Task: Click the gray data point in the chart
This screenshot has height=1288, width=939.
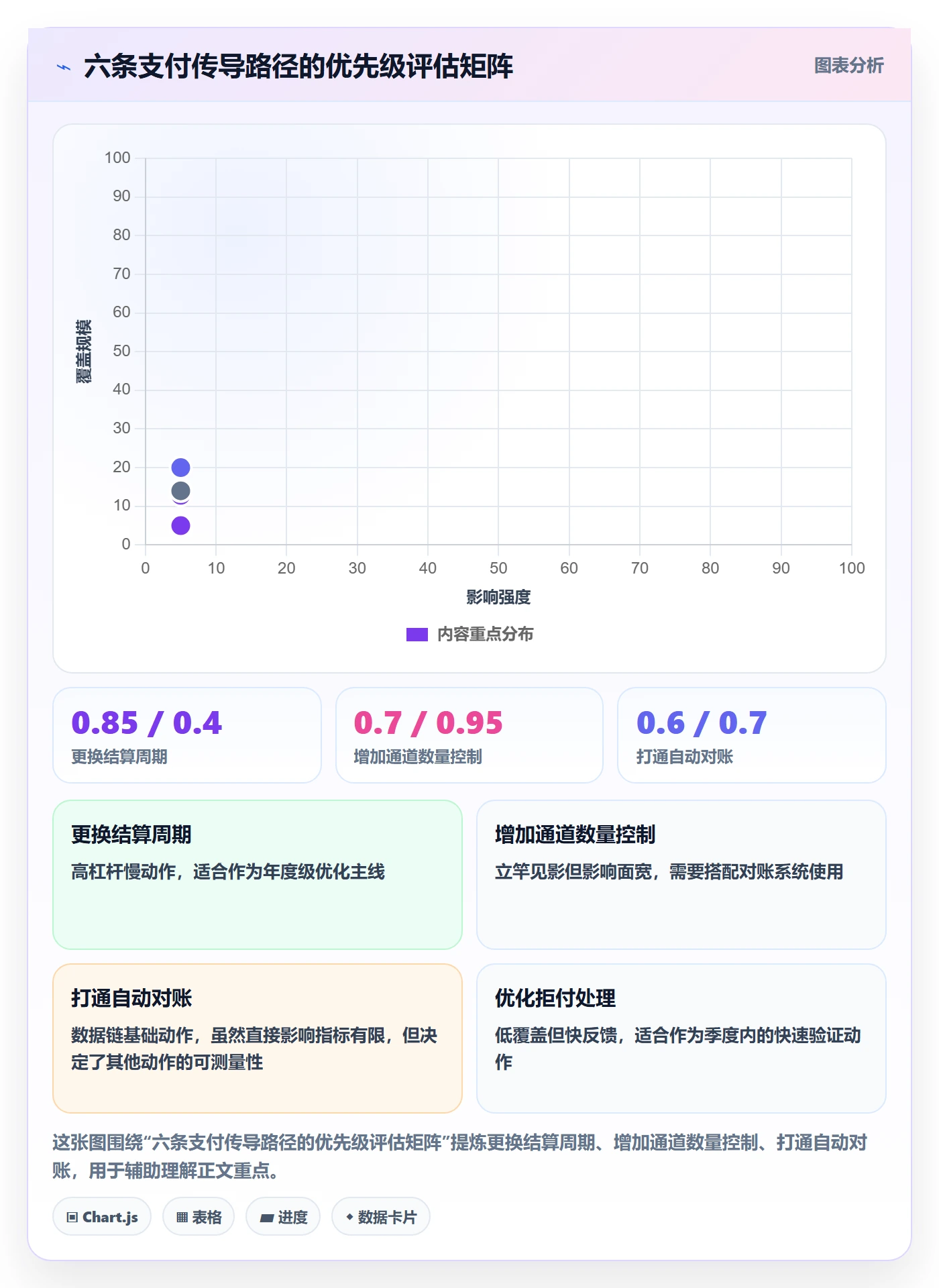Action: (180, 491)
